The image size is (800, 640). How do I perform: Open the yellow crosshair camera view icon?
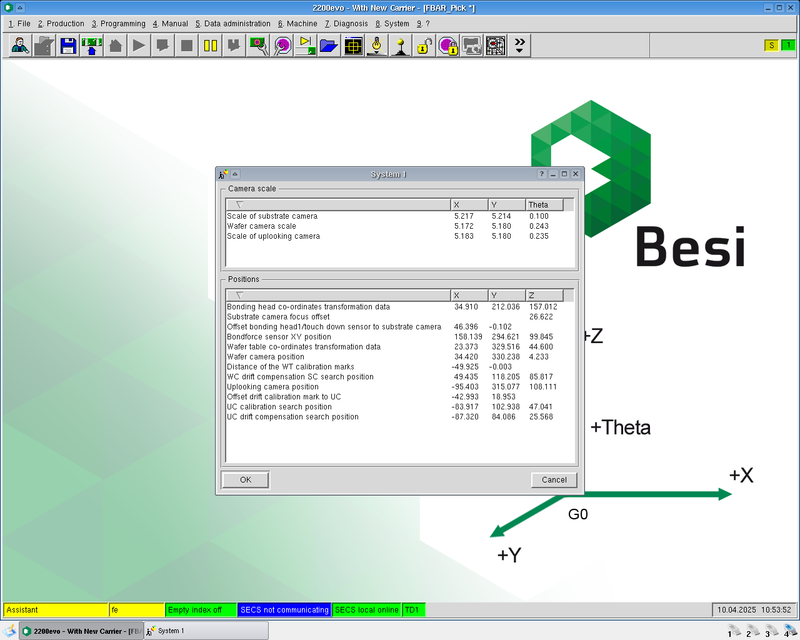[x=353, y=45]
